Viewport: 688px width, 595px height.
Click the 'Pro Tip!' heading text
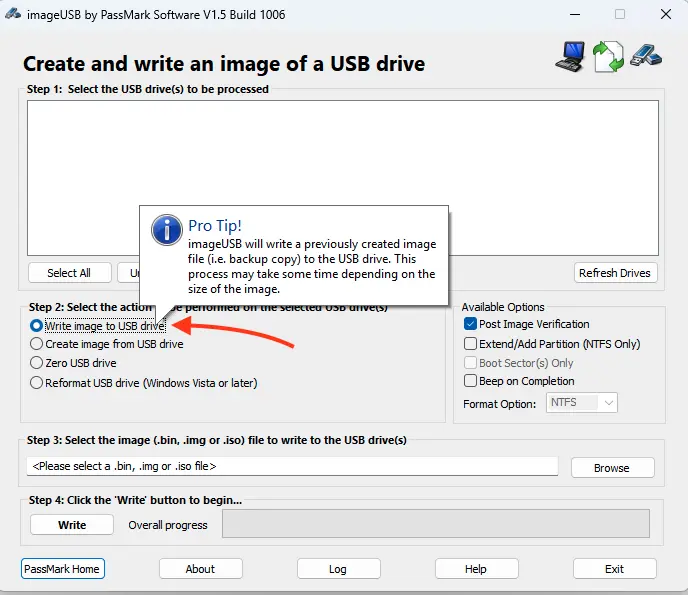point(215,226)
